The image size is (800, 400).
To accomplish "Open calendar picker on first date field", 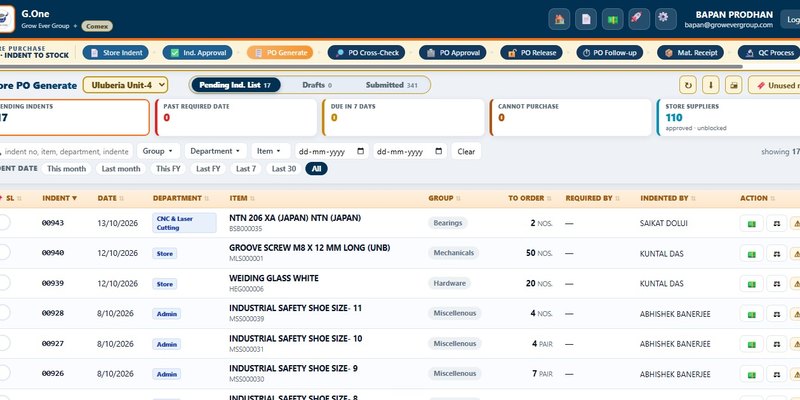I will pyautogui.click(x=361, y=152).
